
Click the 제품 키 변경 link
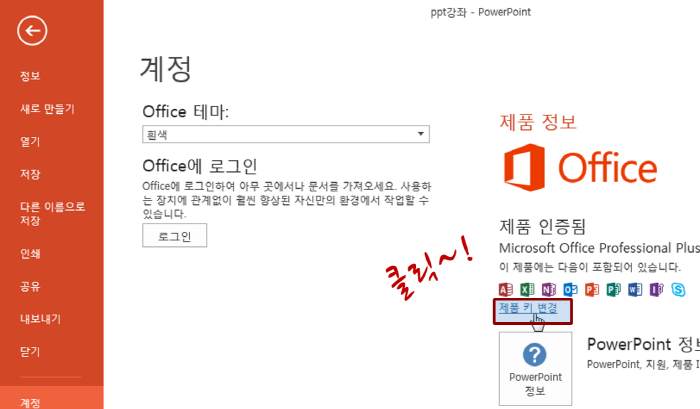(x=528, y=308)
